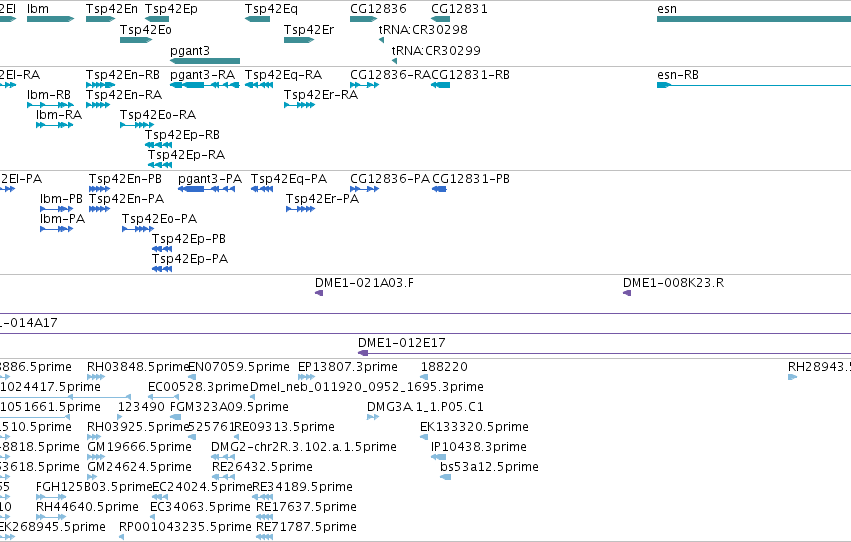
Task: Click the lbm-PA protein label
Action: (62, 219)
